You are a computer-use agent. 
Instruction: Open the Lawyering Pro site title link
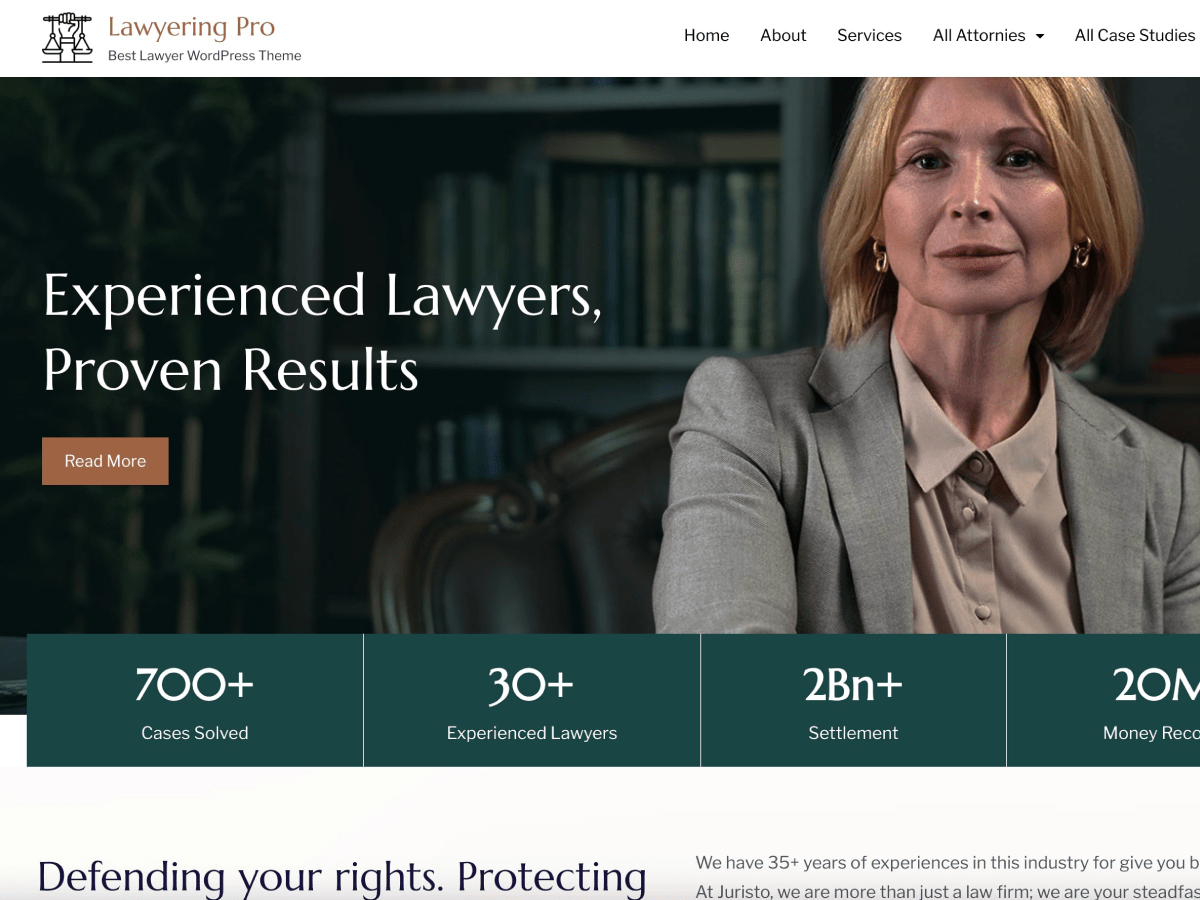click(x=191, y=27)
